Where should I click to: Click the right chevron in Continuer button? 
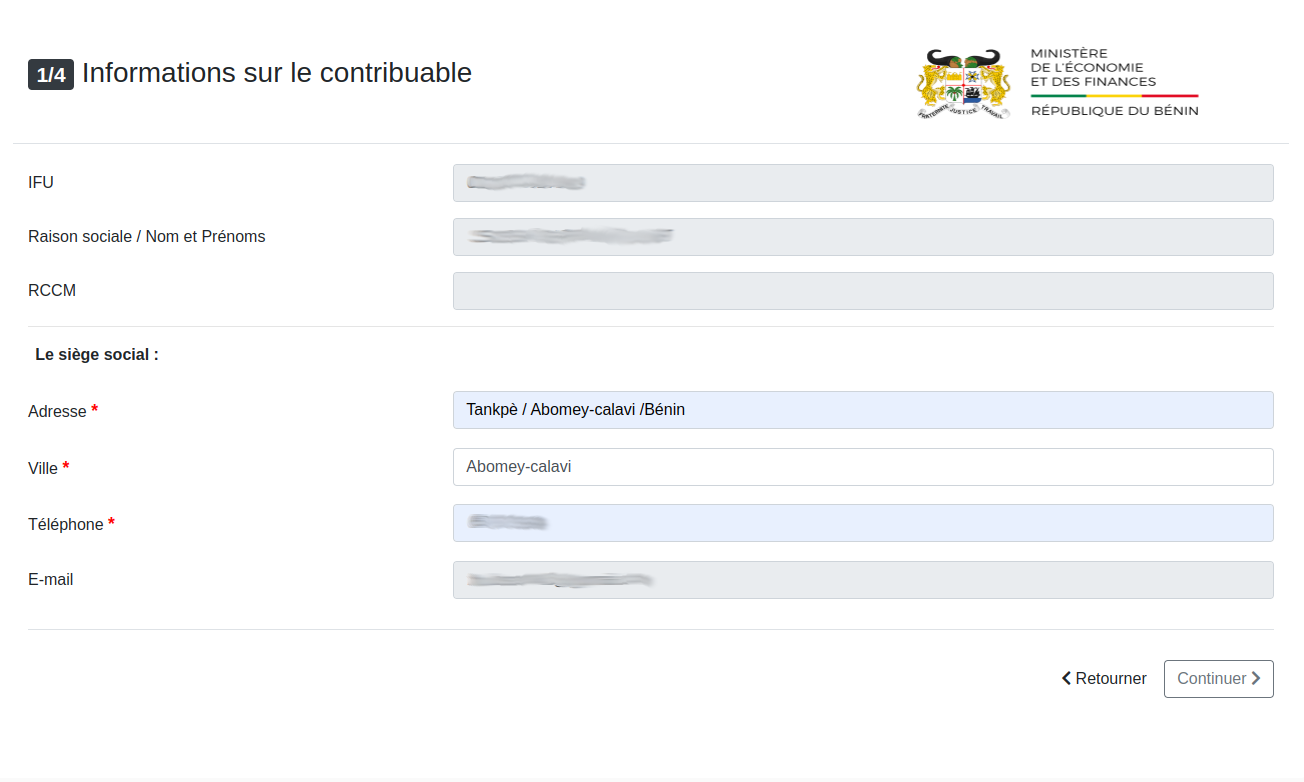[x=1256, y=679]
